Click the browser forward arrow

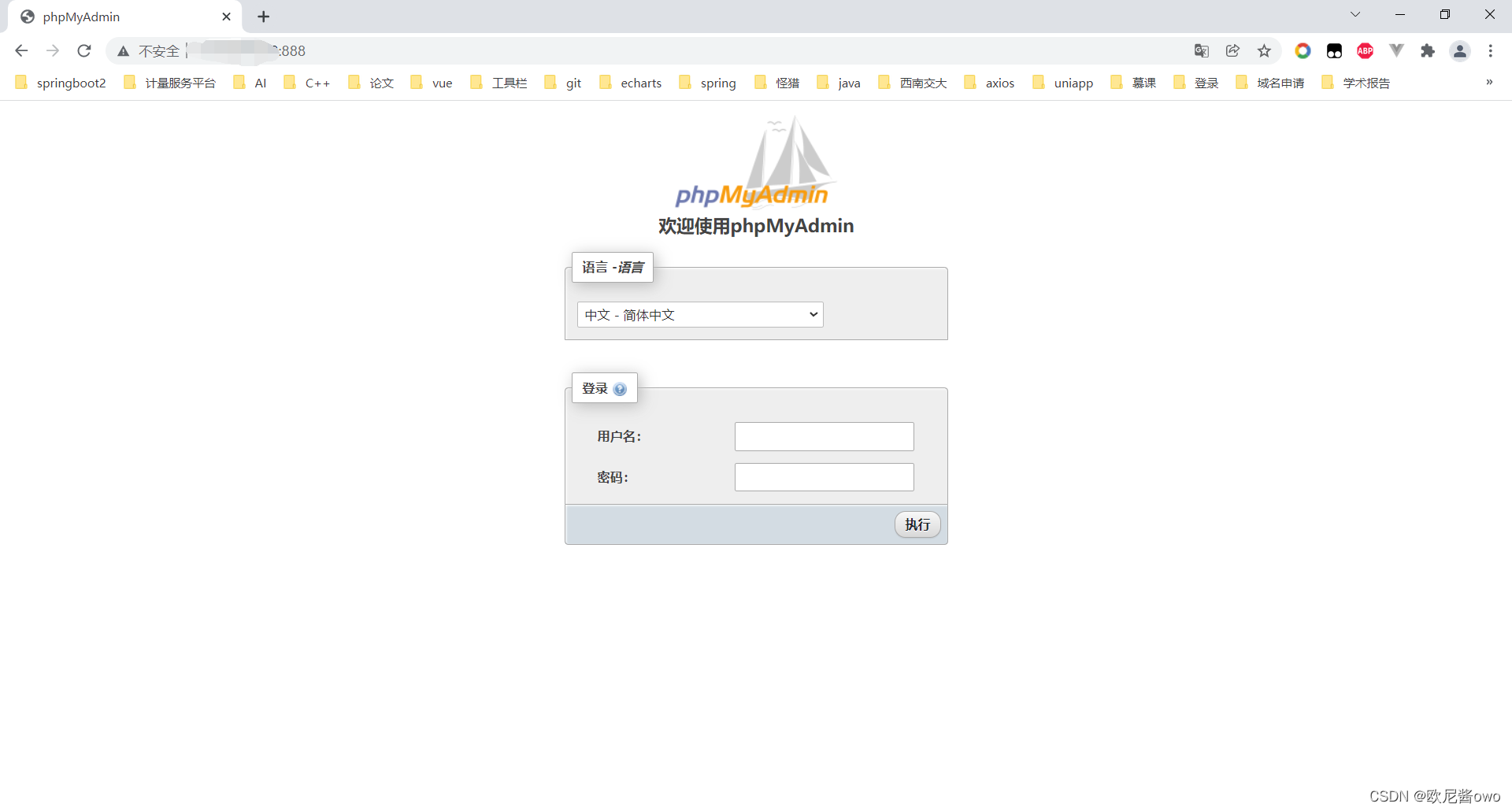coord(53,51)
